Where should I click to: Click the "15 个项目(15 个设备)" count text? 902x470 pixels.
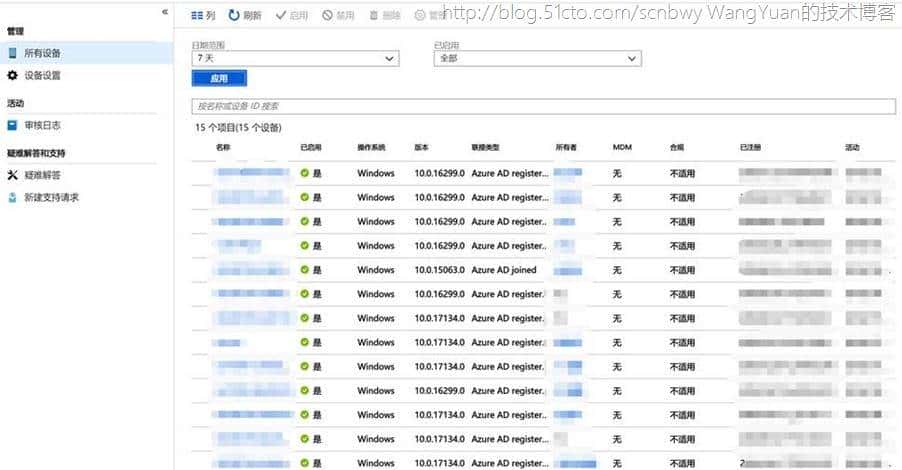pyautogui.click(x=238, y=128)
